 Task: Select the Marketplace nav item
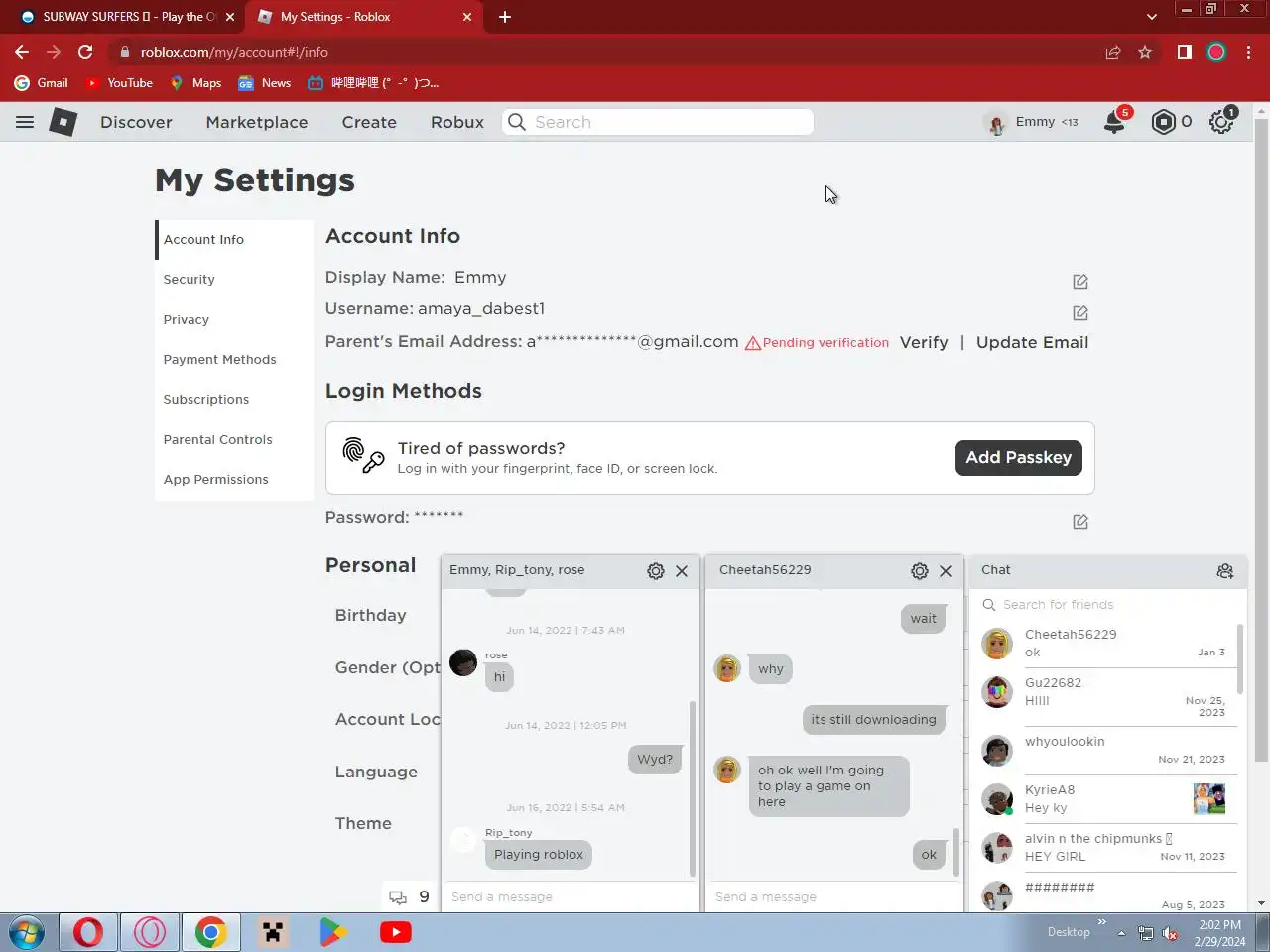257,122
